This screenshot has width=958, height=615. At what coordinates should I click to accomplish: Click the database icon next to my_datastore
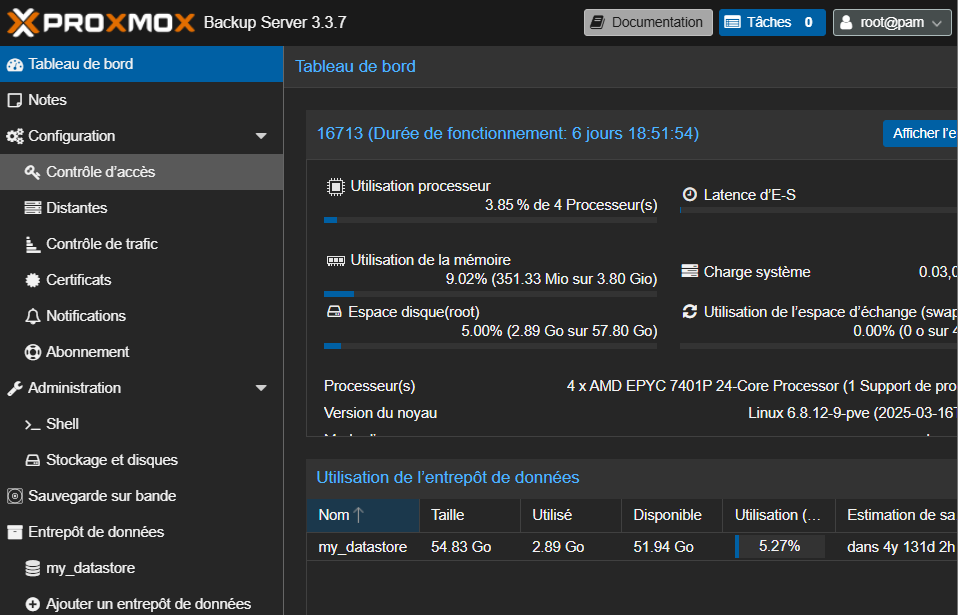(32, 569)
